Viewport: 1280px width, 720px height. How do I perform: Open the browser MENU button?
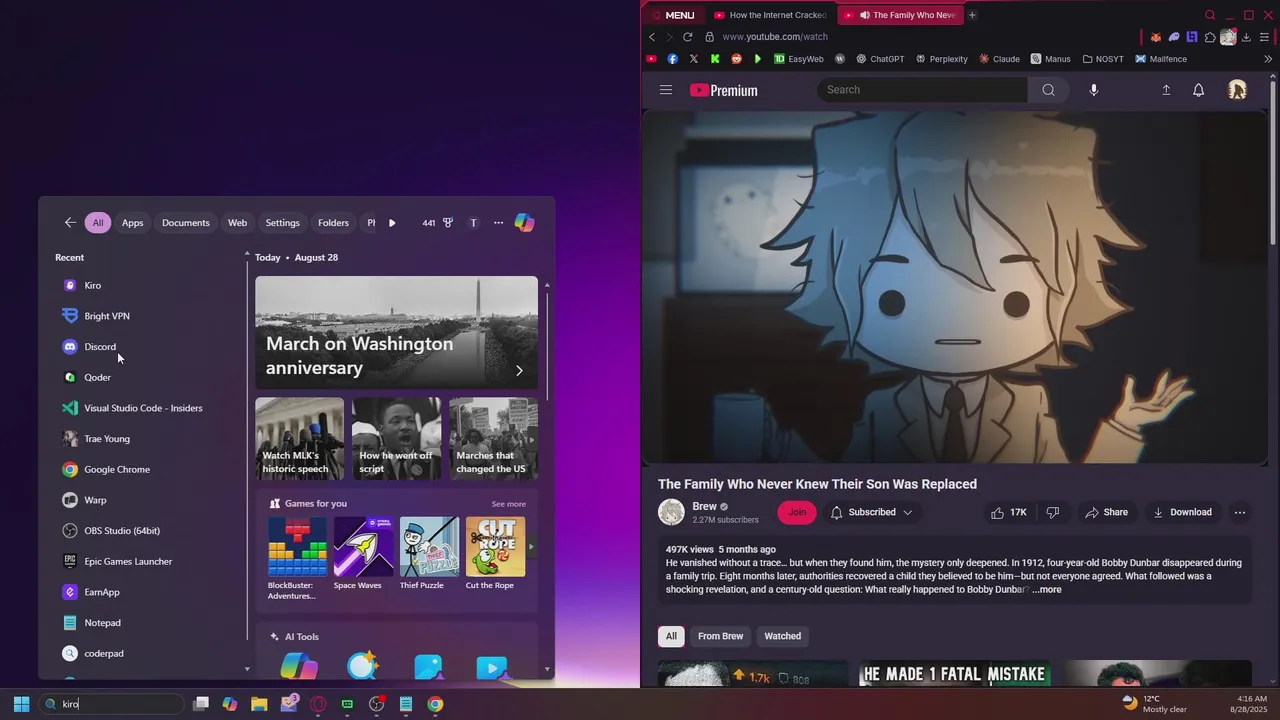(x=672, y=15)
